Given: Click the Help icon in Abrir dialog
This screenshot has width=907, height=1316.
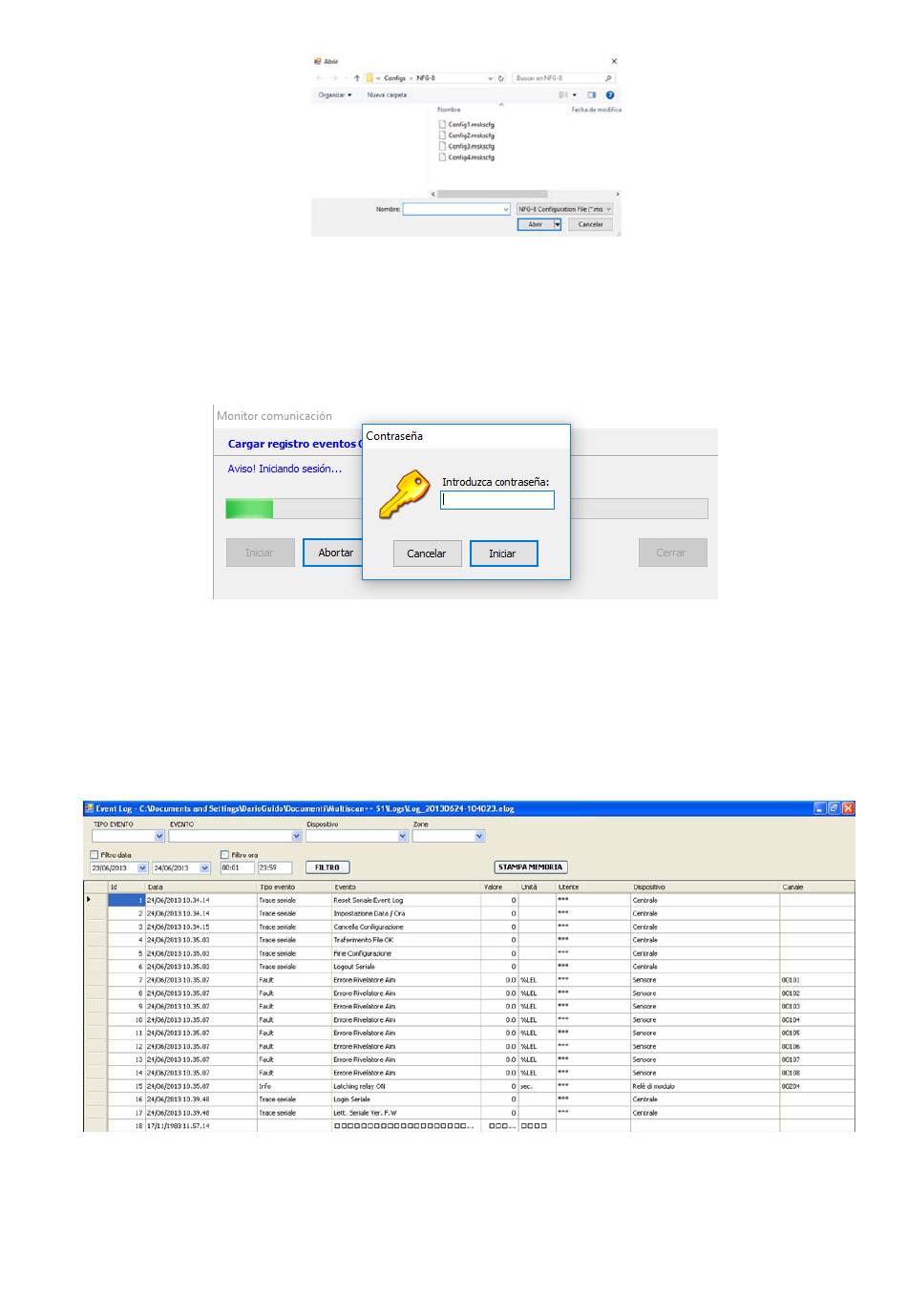Looking at the screenshot, I should (x=610, y=94).
